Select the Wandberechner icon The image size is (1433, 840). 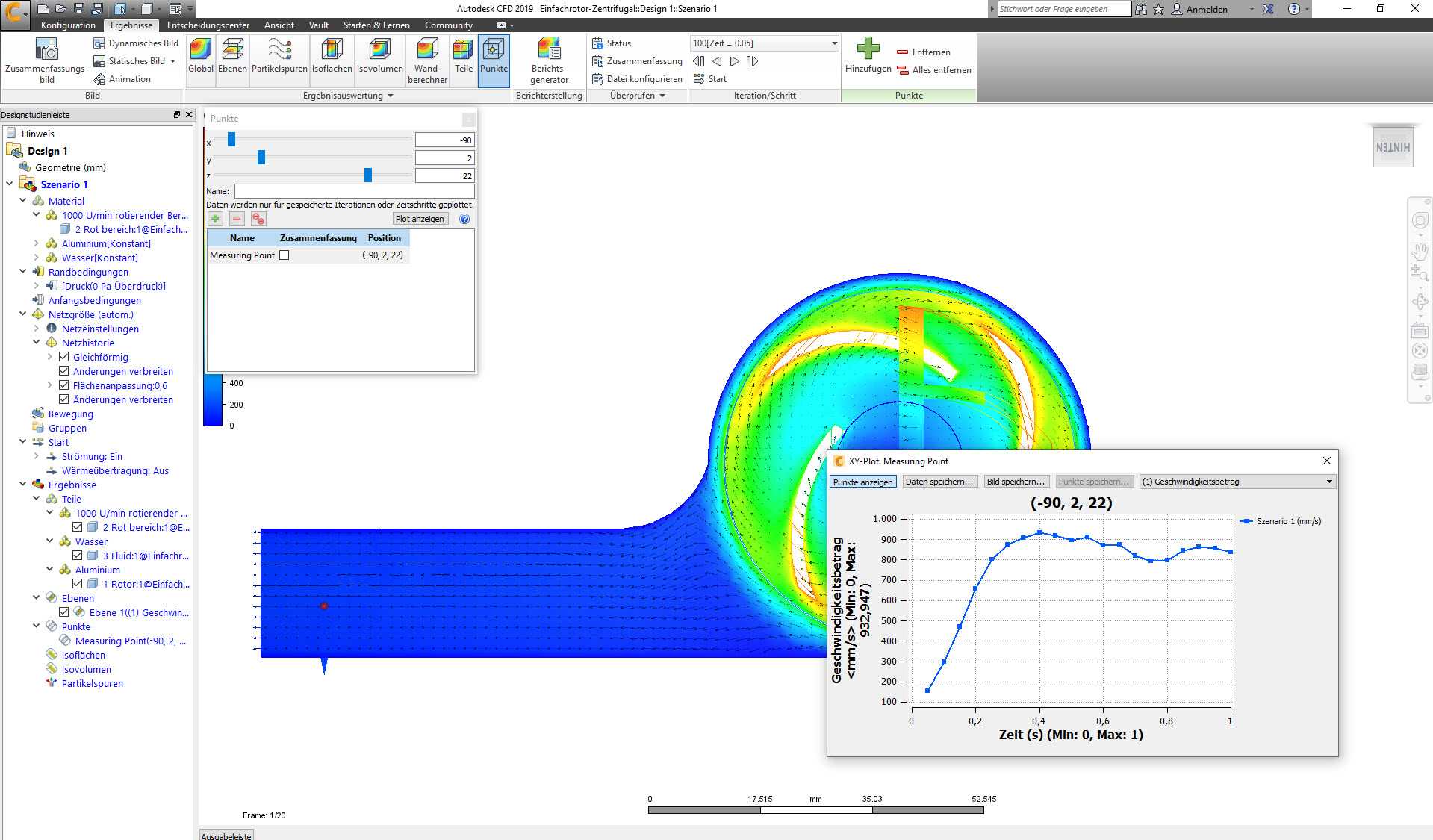[426, 60]
